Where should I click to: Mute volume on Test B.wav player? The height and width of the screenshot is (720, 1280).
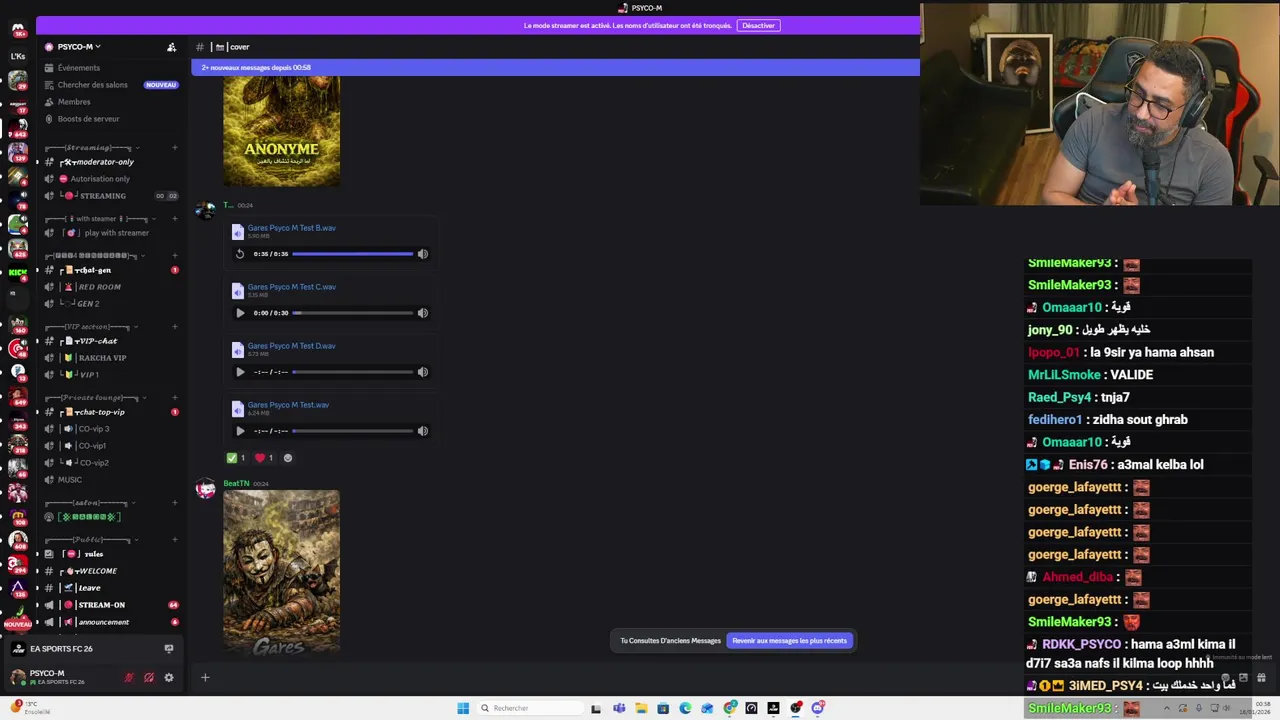[x=423, y=254]
